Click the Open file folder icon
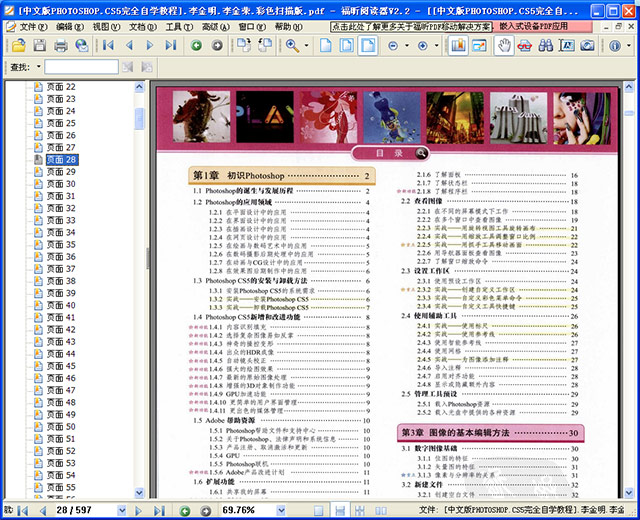 coord(18,45)
